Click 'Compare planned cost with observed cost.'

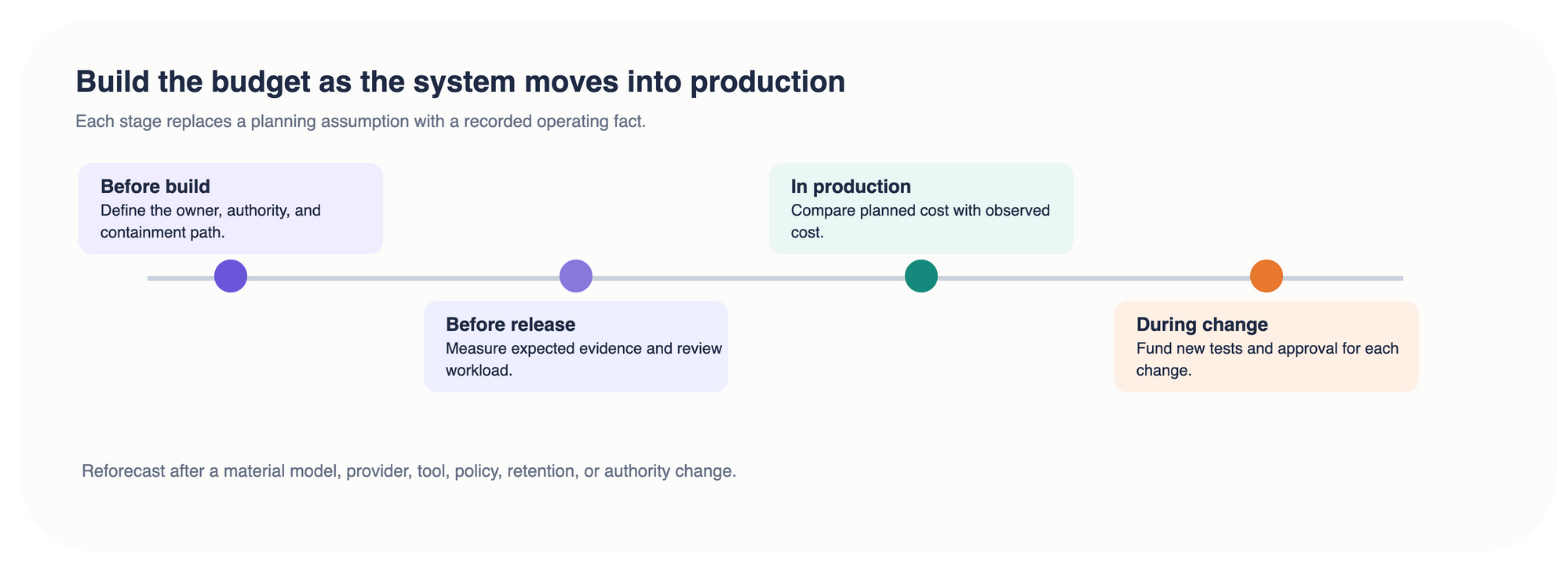pos(921,221)
